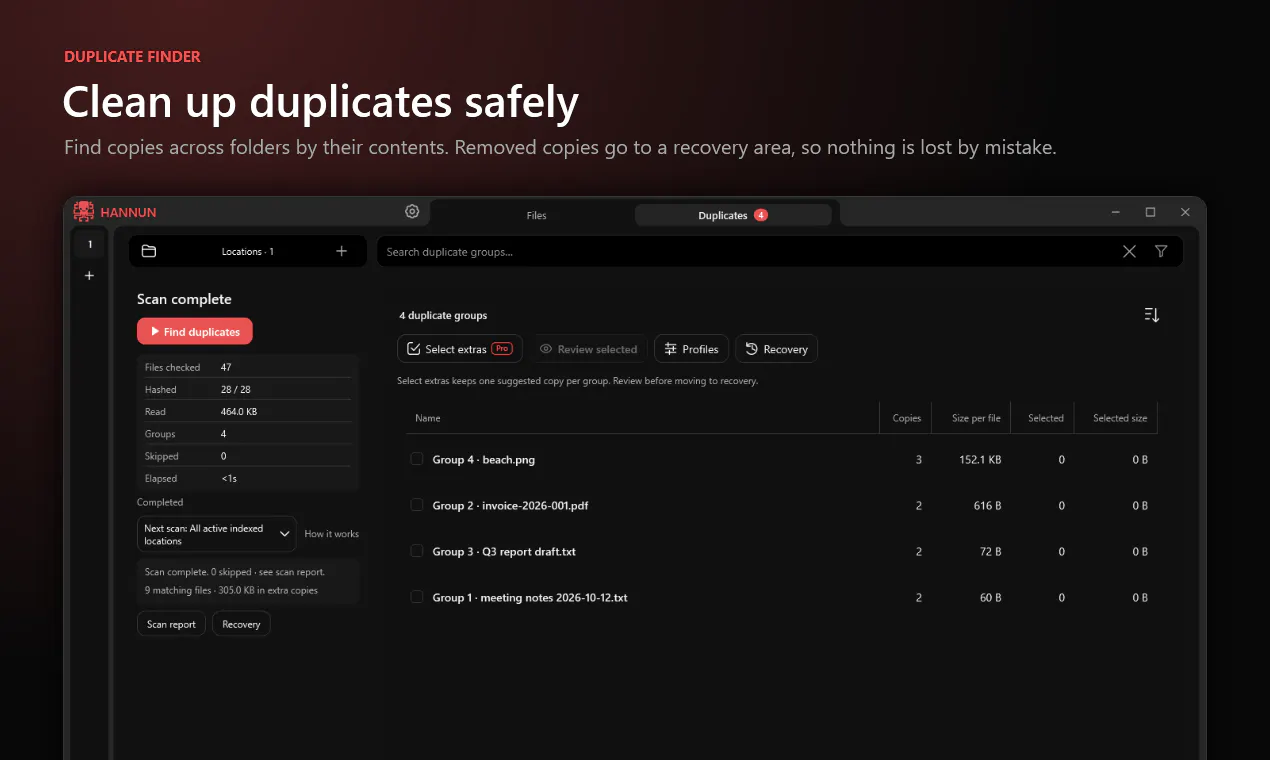Add a new workspace in the left sidebar
1270x760 pixels.
coord(89,275)
